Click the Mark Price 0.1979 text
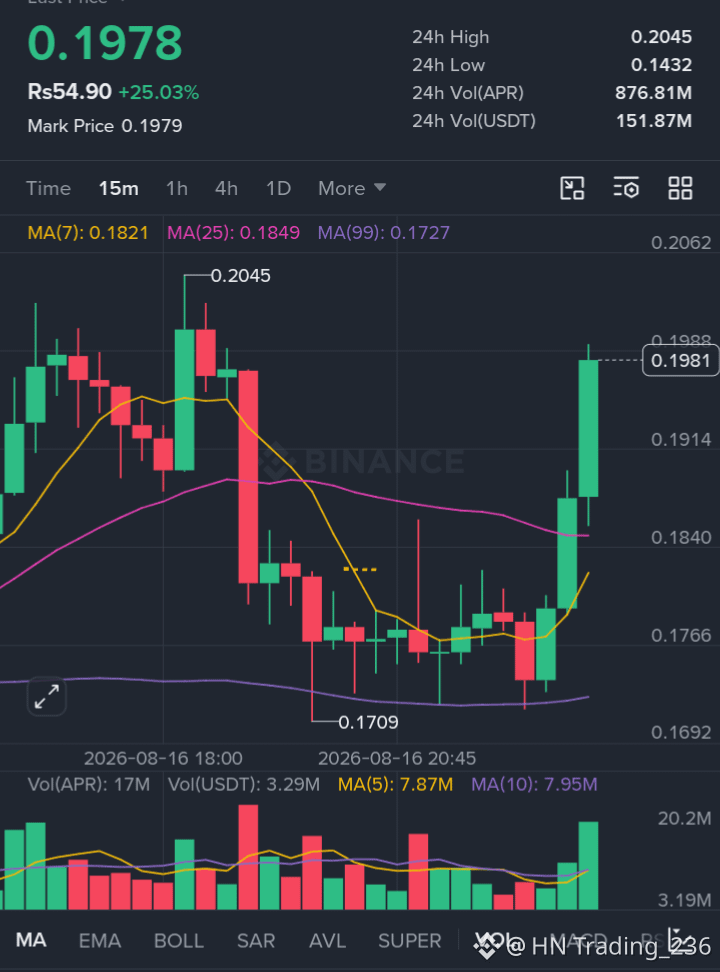Screen dimensions: 720x972 [x=105, y=126]
